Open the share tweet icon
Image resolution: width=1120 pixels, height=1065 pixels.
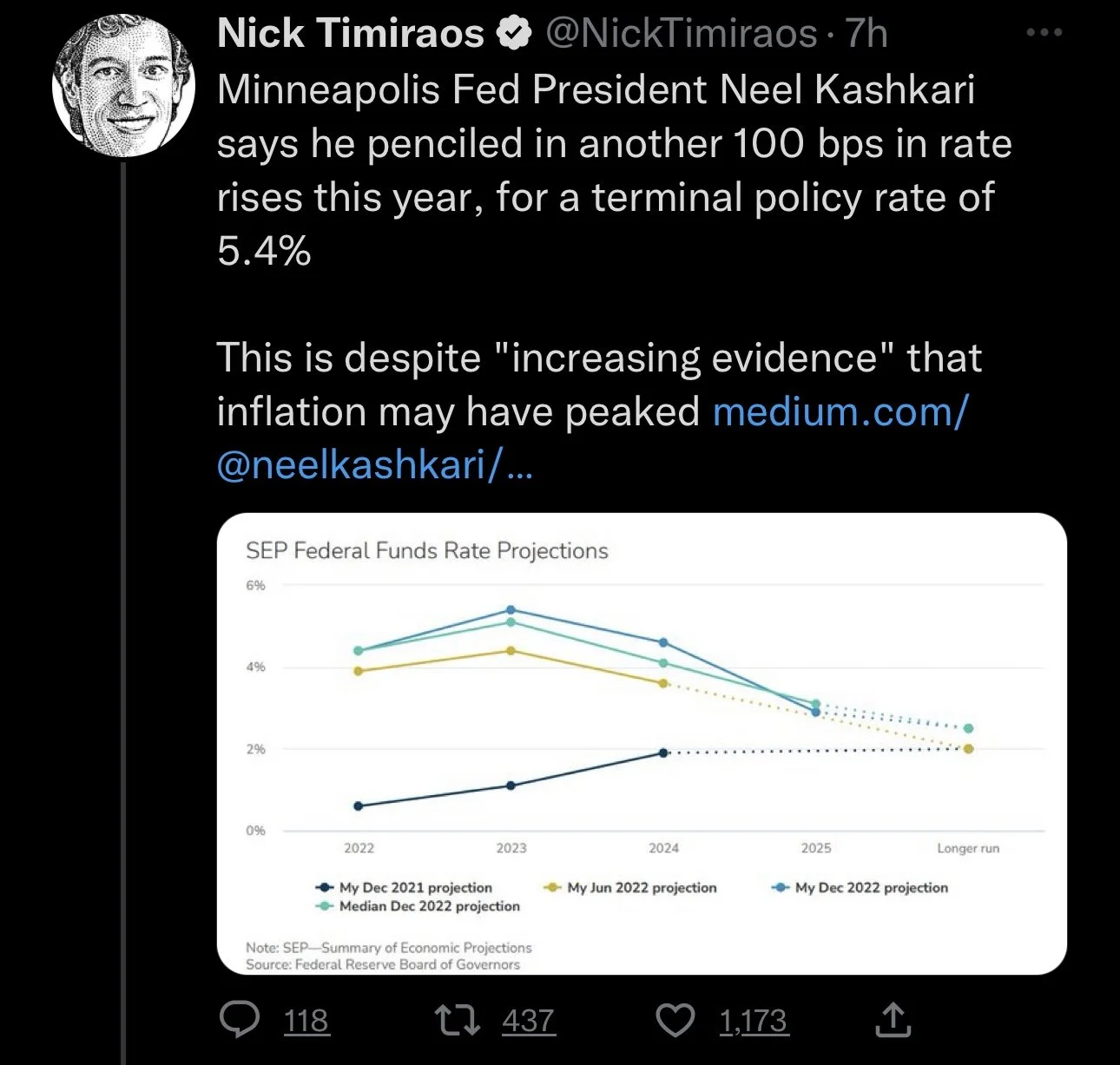click(x=893, y=1020)
